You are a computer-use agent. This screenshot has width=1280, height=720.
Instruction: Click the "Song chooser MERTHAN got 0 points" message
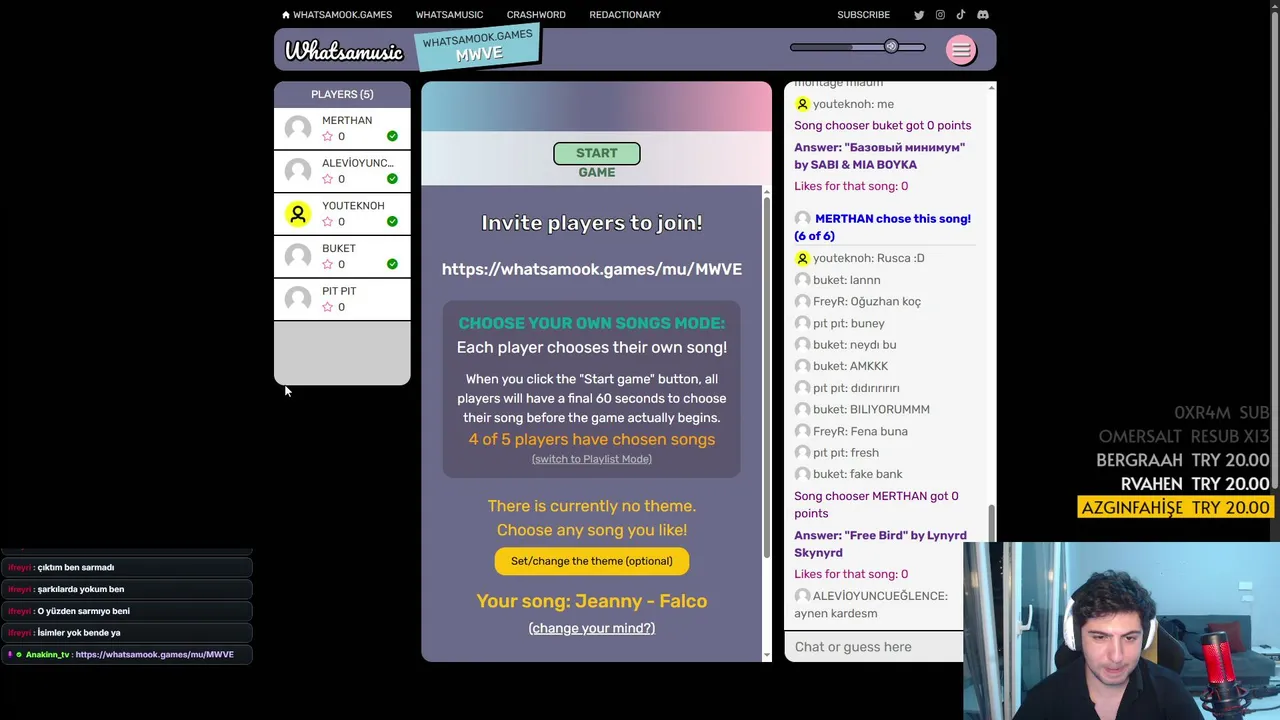(876, 505)
